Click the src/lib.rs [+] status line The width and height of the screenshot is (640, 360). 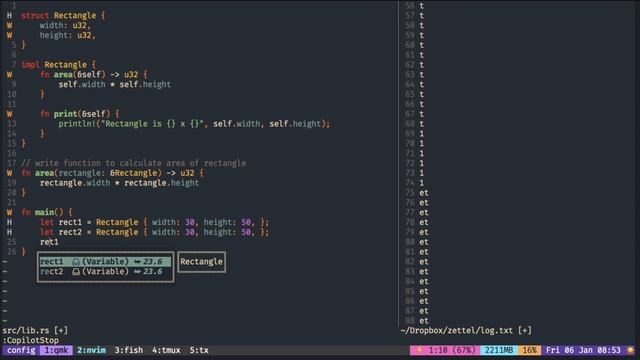click(x=36, y=330)
